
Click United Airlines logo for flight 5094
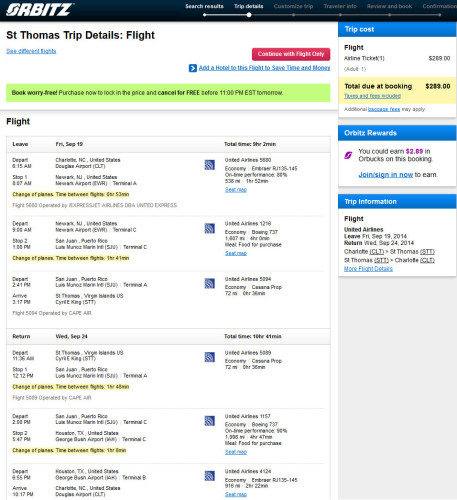pyautogui.click(x=209, y=284)
